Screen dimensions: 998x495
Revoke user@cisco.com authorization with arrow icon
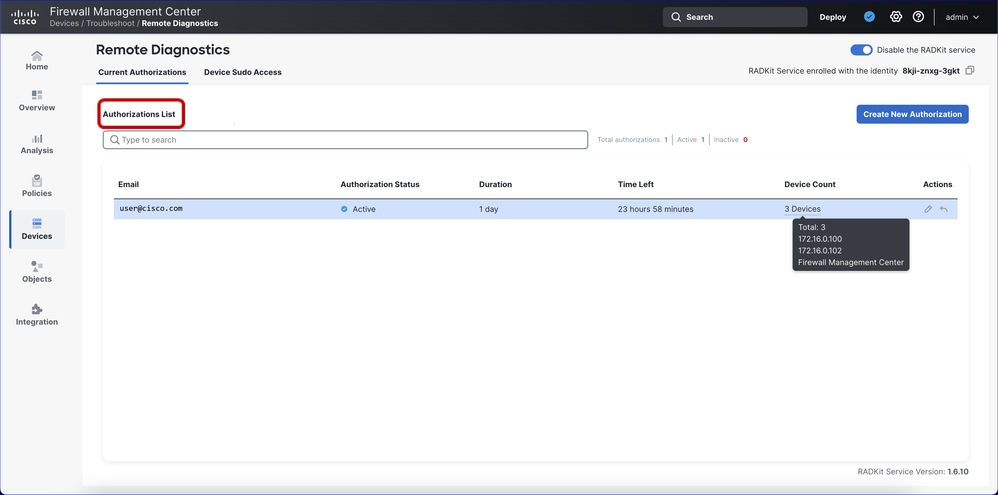click(944, 209)
